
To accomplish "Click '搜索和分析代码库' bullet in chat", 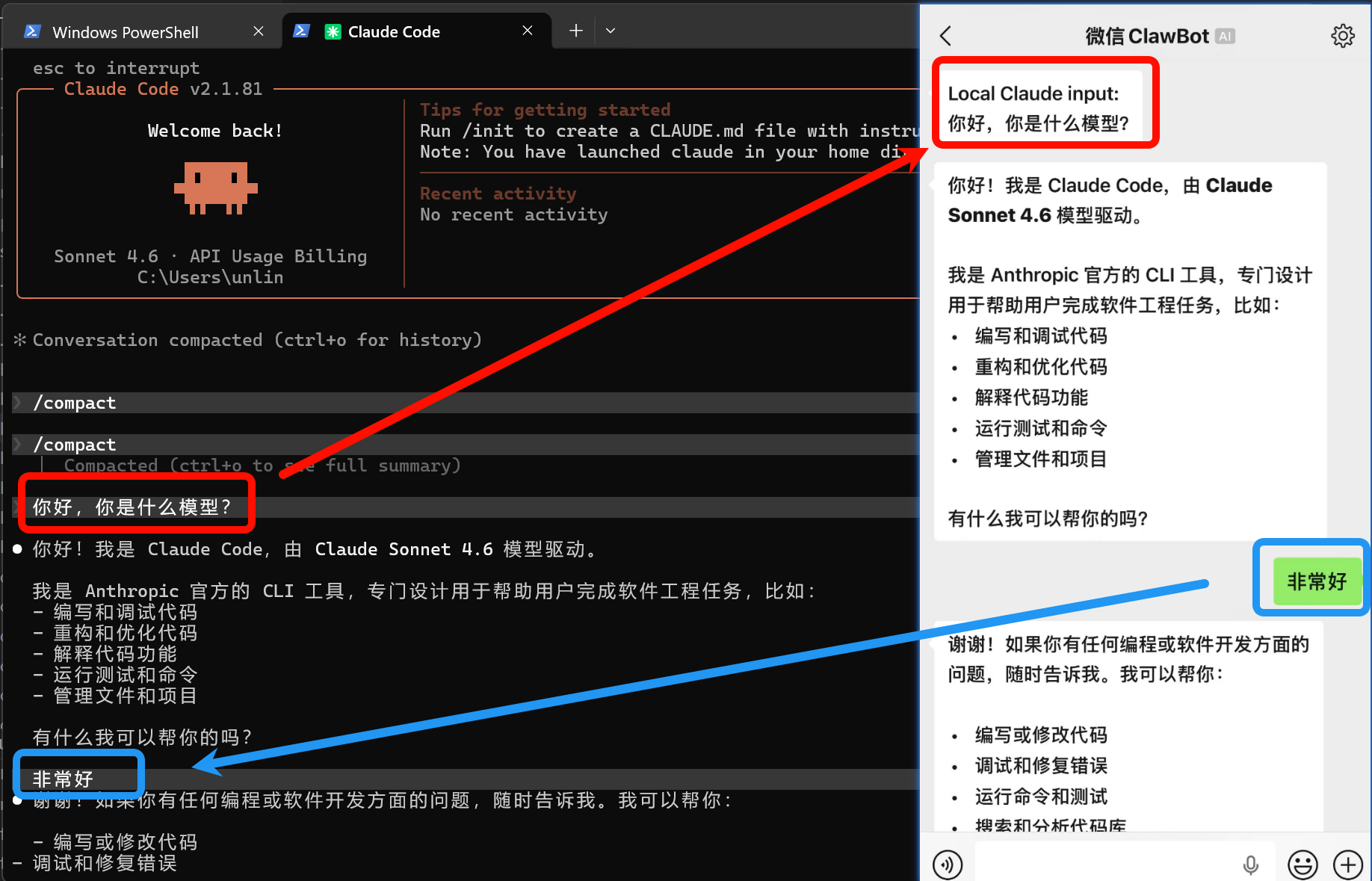I will point(1050,825).
